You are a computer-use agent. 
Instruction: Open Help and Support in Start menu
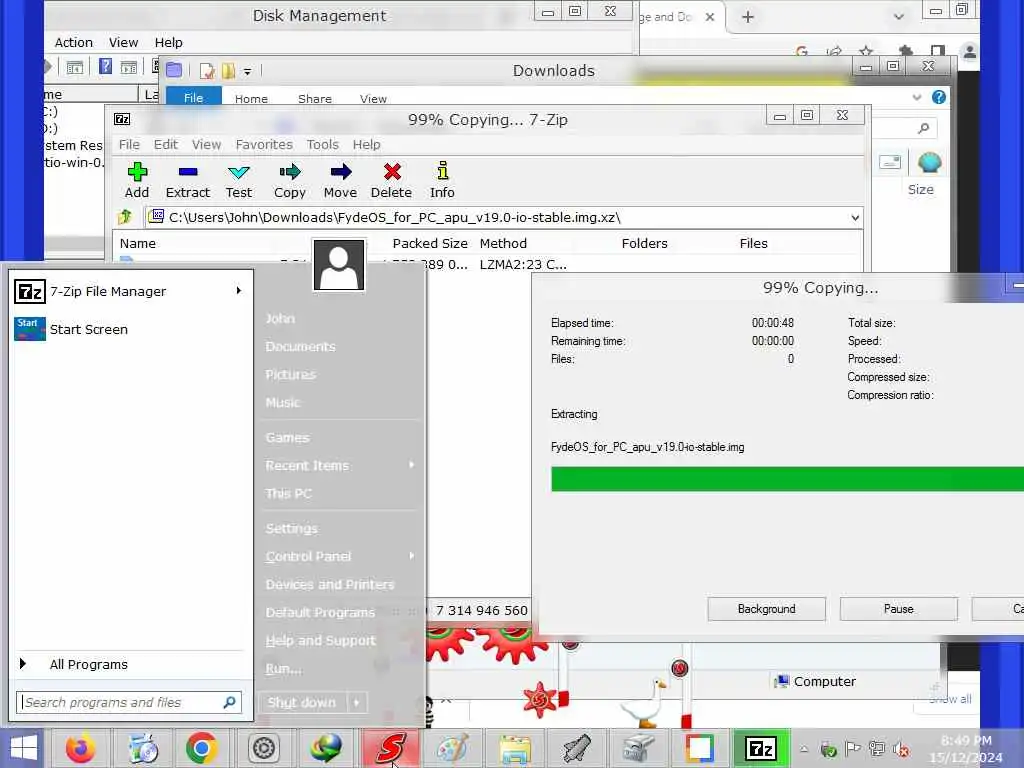321,640
